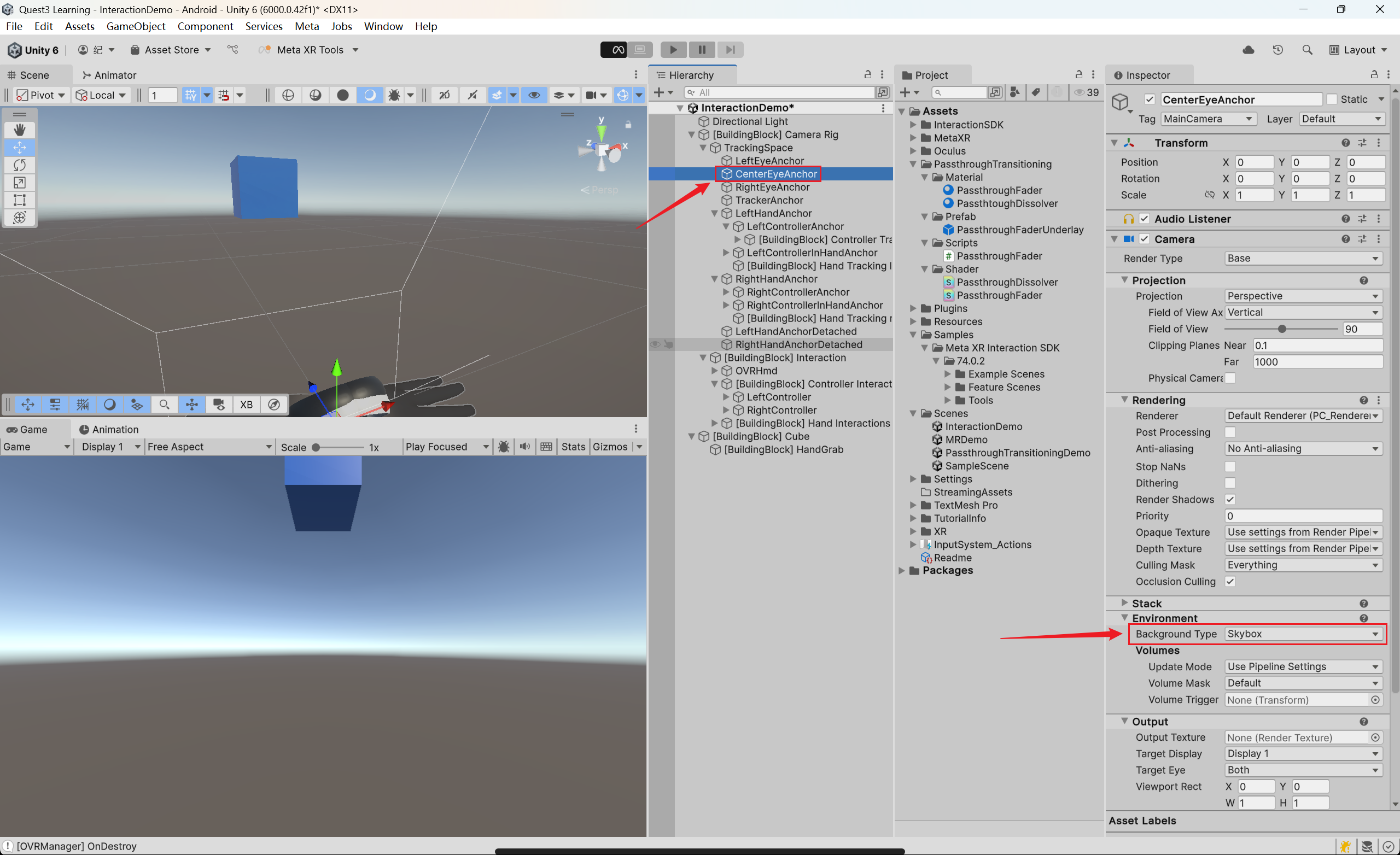Expand the Stack section
The height and width of the screenshot is (855, 1400).
point(1124,603)
